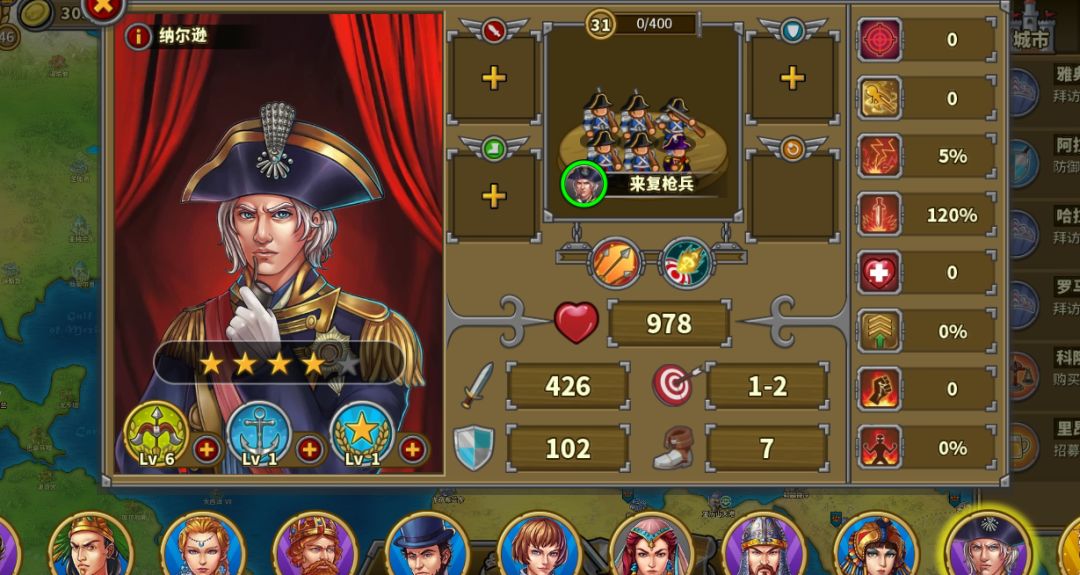Open the red crosshair stat icon
Viewport: 1080px width, 575px height.
pos(880,39)
